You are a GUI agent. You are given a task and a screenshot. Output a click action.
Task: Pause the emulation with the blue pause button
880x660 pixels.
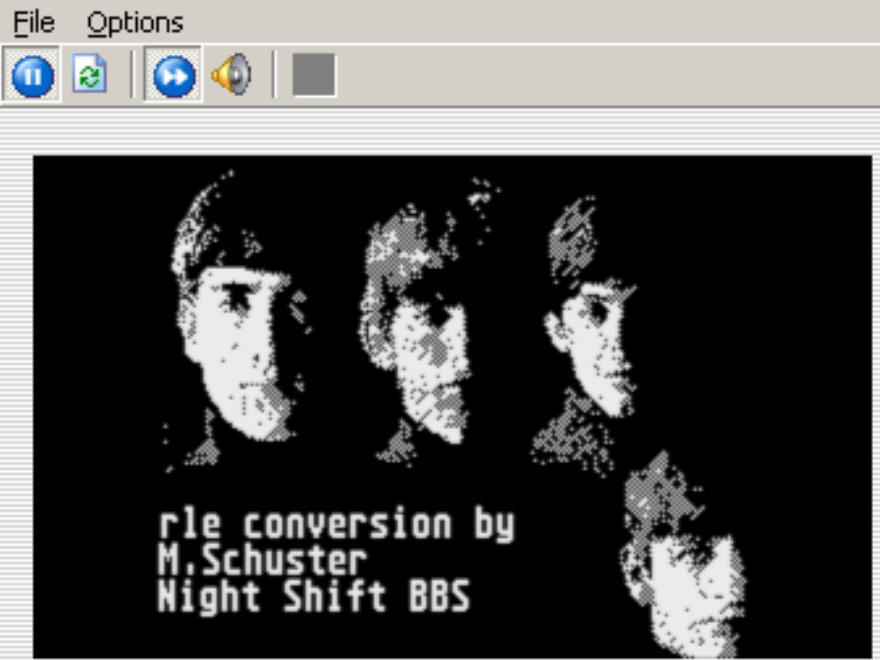point(33,76)
